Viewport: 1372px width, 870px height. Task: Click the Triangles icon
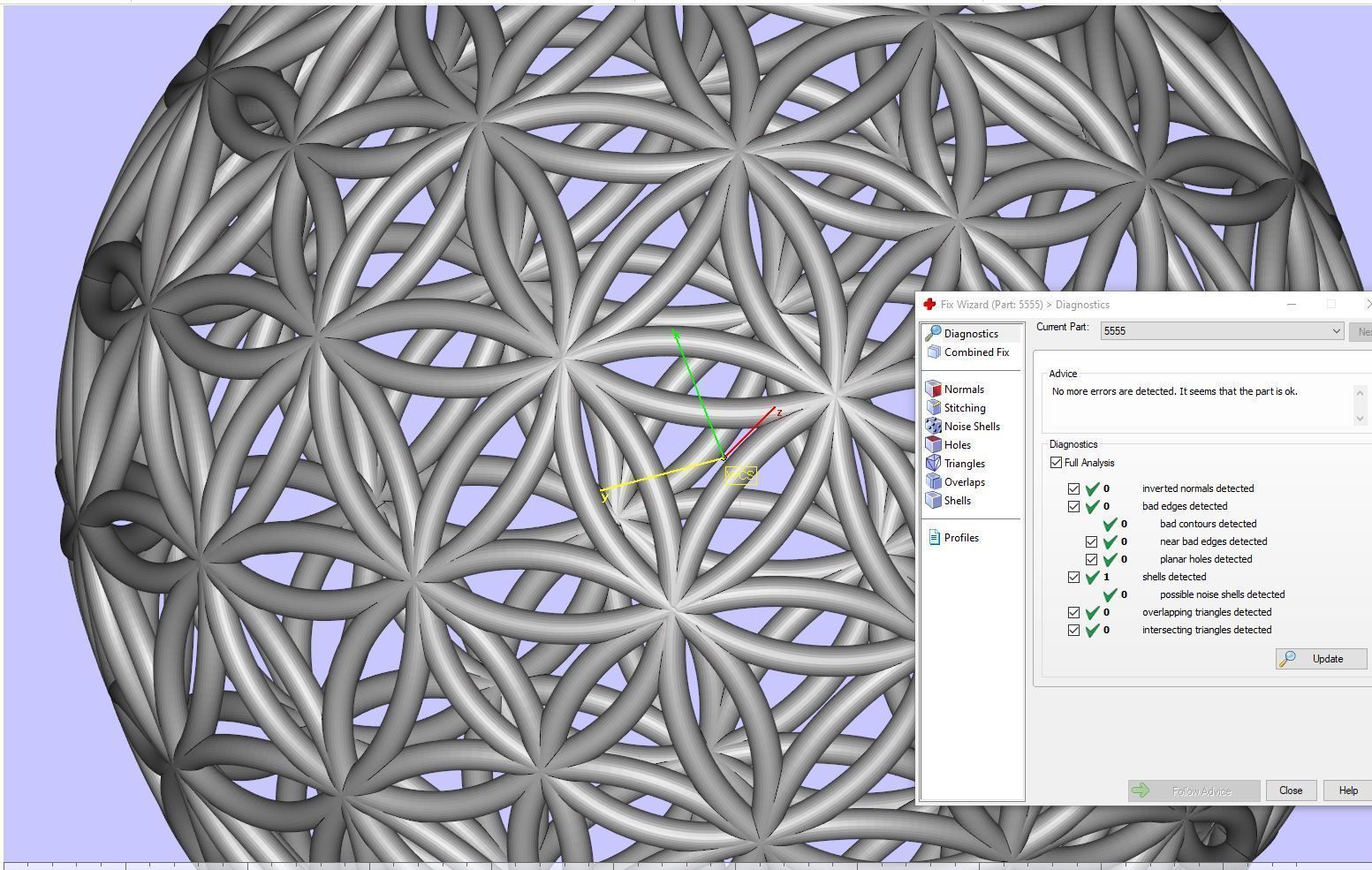933,463
